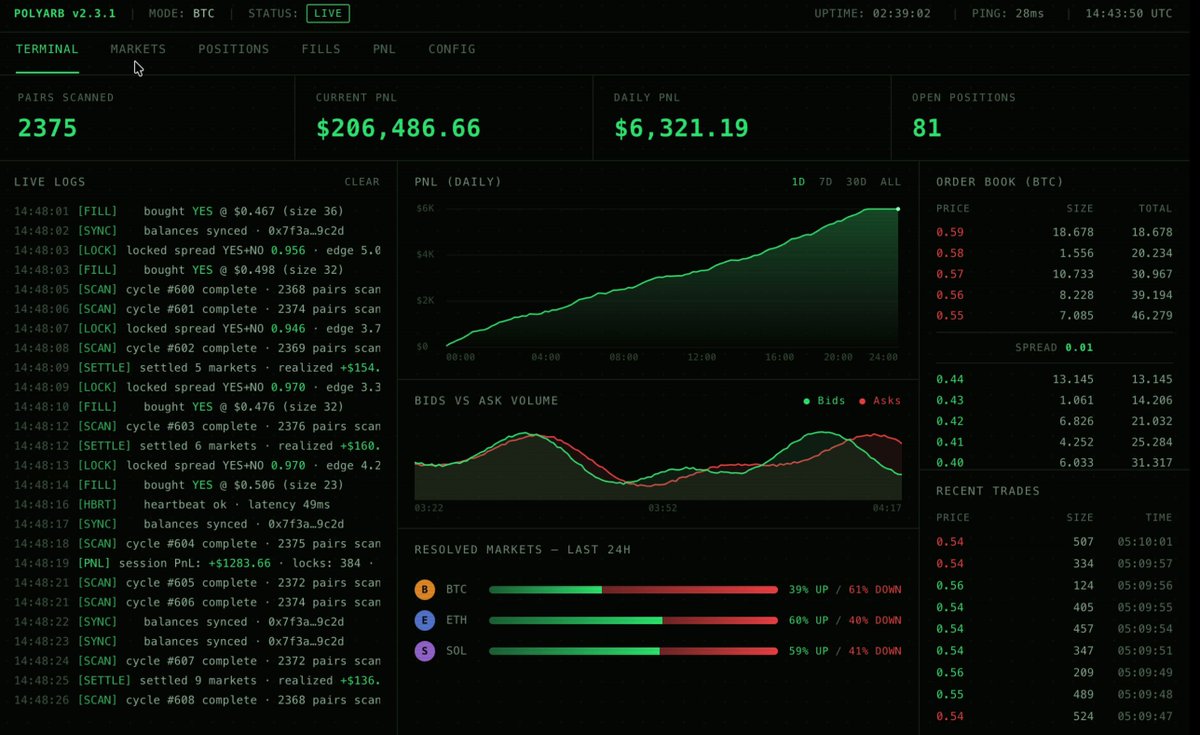This screenshot has width=1200, height=735.
Task: Select the 1D chart range
Action: tap(799, 182)
